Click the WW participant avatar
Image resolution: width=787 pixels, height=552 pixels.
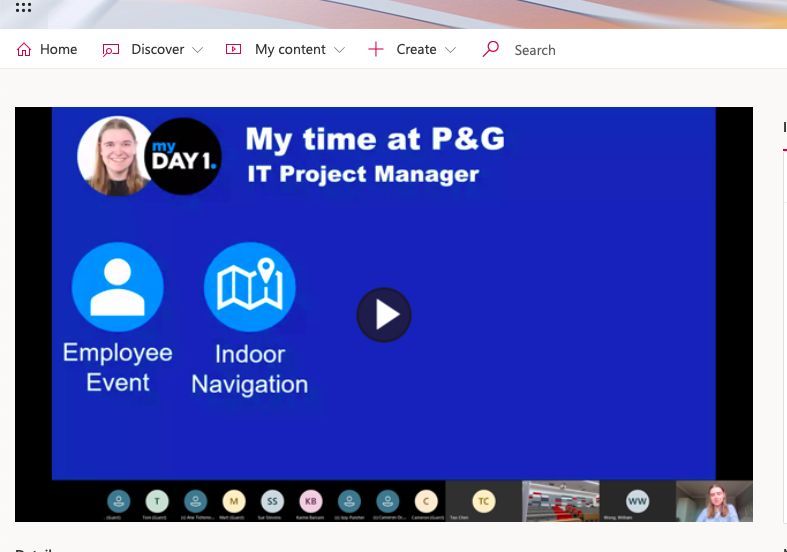(x=637, y=501)
